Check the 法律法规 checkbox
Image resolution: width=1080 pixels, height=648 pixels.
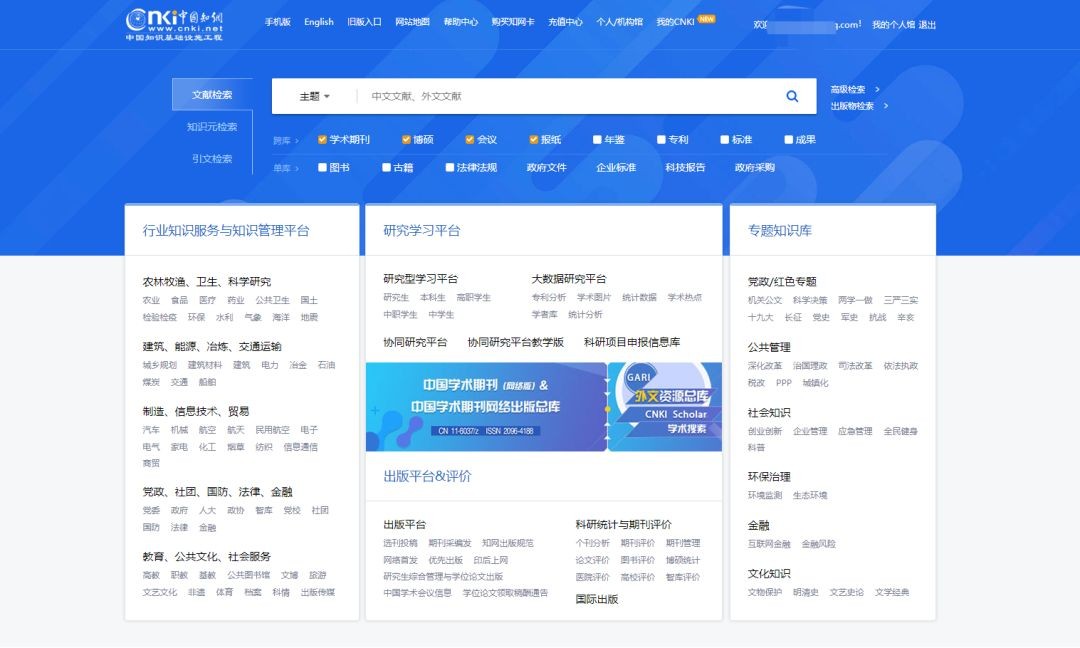tap(450, 167)
